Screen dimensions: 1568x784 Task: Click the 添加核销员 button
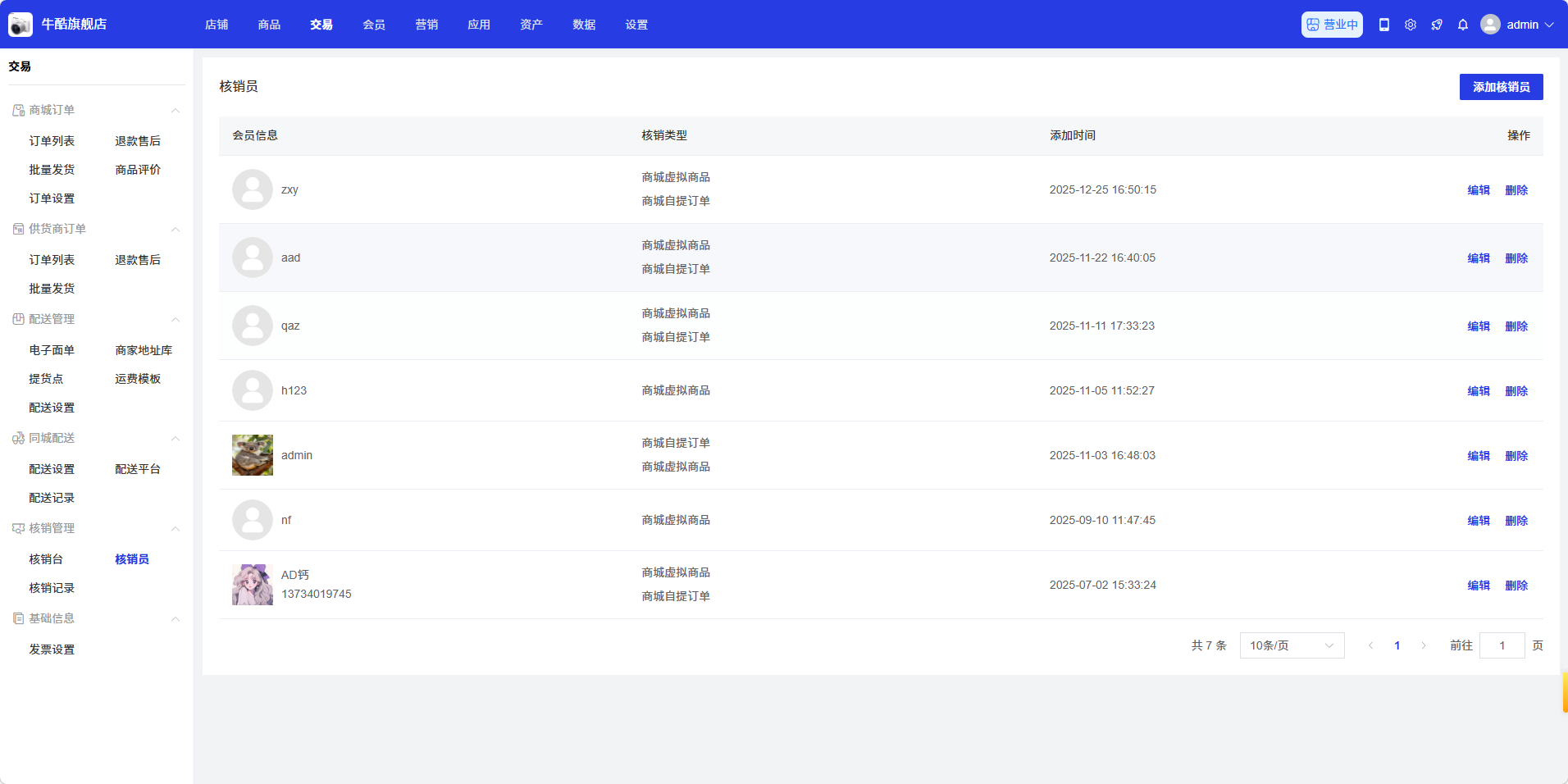click(1500, 87)
